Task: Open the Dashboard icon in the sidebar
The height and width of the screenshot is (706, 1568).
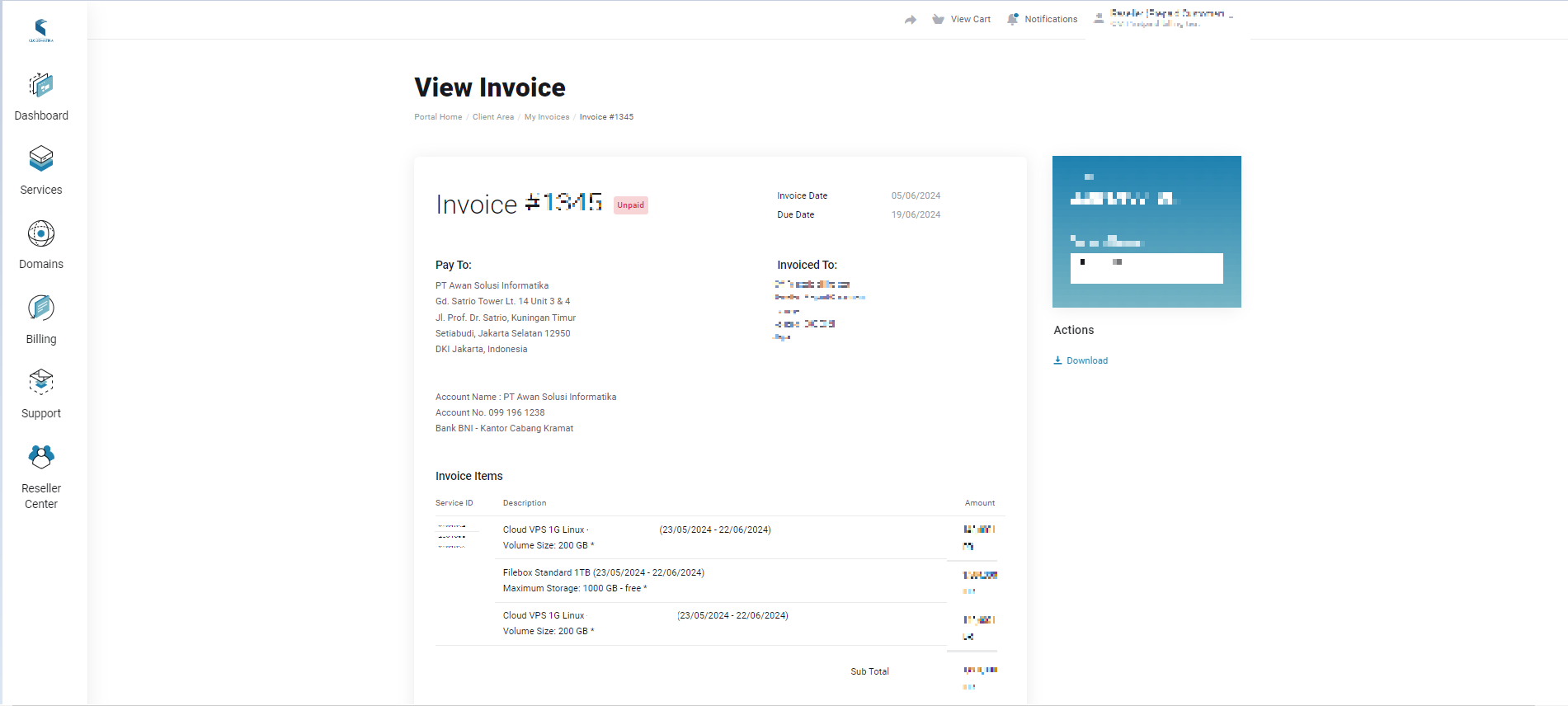Action: point(41,85)
